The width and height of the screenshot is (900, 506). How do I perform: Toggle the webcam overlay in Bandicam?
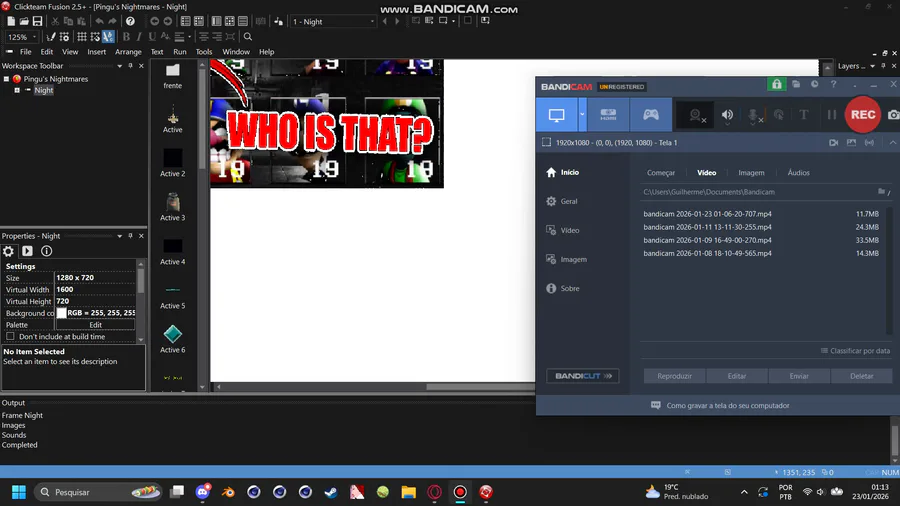(696, 115)
